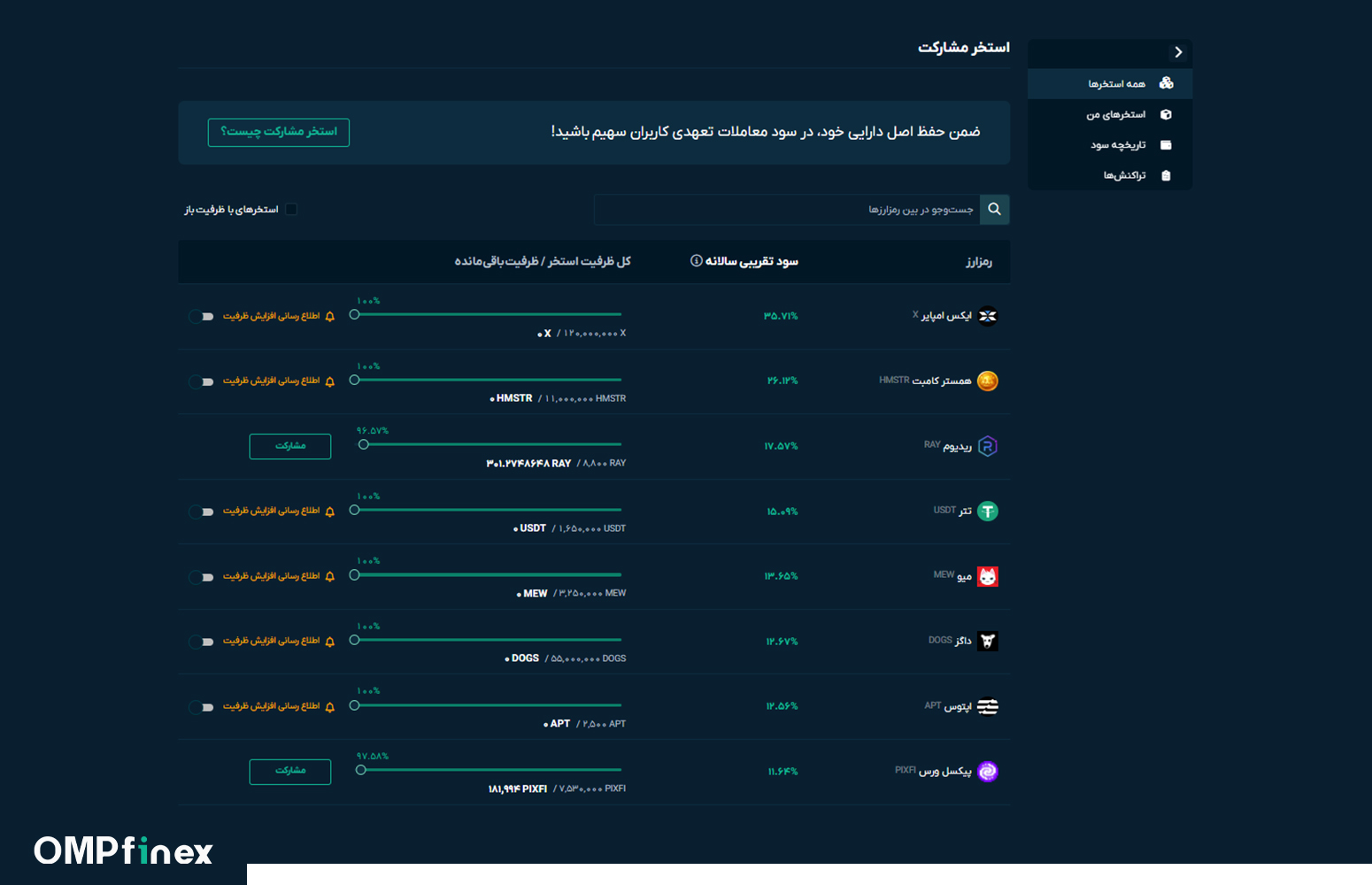The height and width of the screenshot is (885, 1372).
Task: Open تاریخچه سود (profit history) in the sidebar
Action: click(1110, 144)
